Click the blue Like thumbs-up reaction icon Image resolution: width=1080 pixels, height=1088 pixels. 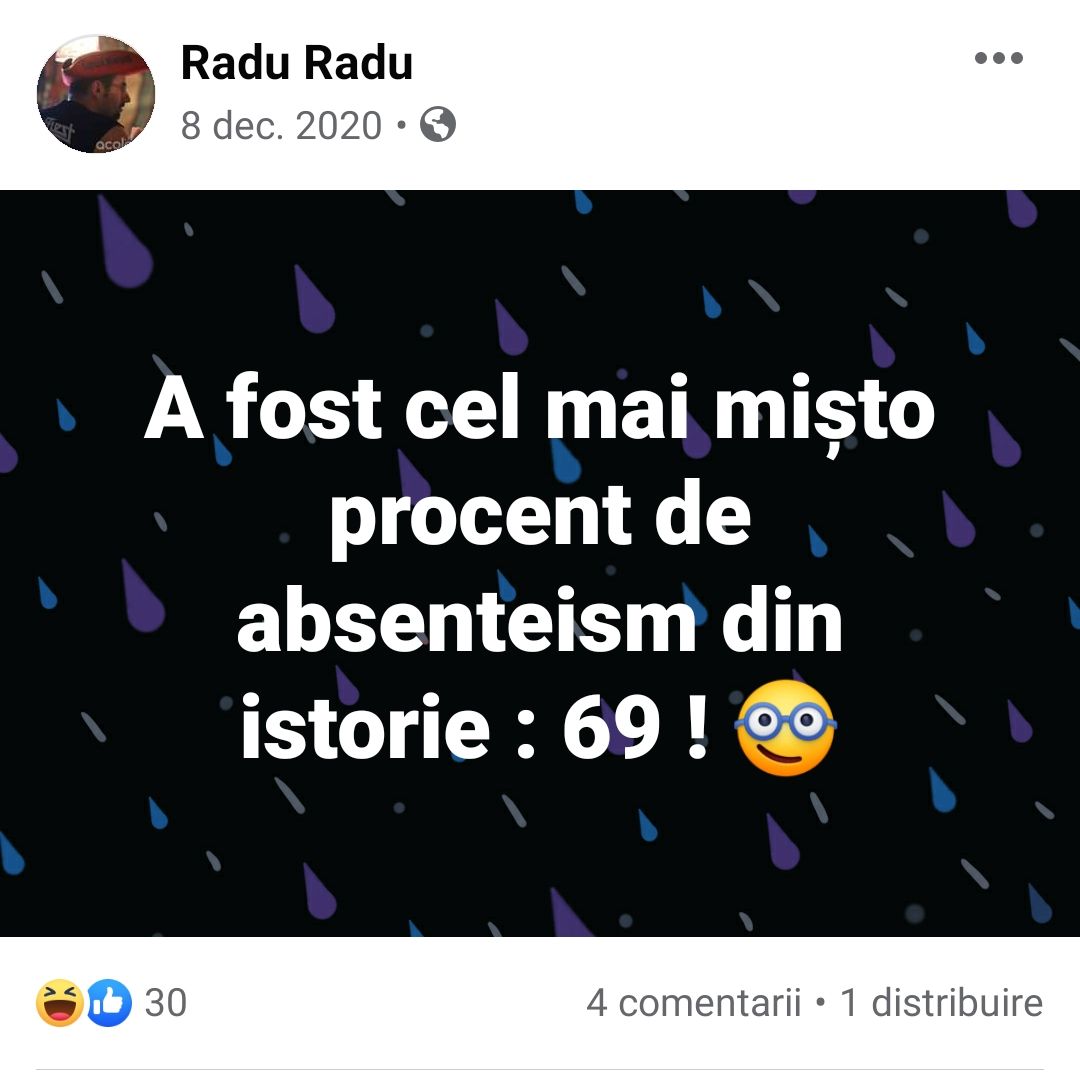coord(109,1003)
